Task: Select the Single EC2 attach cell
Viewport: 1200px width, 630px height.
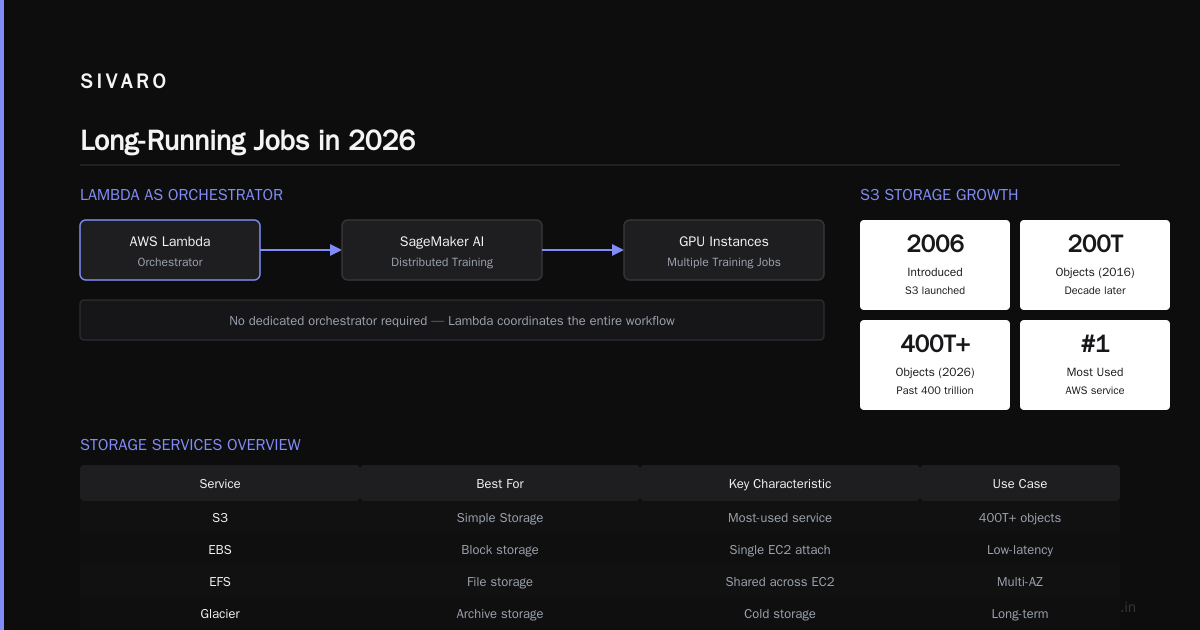Action: pyautogui.click(x=780, y=550)
